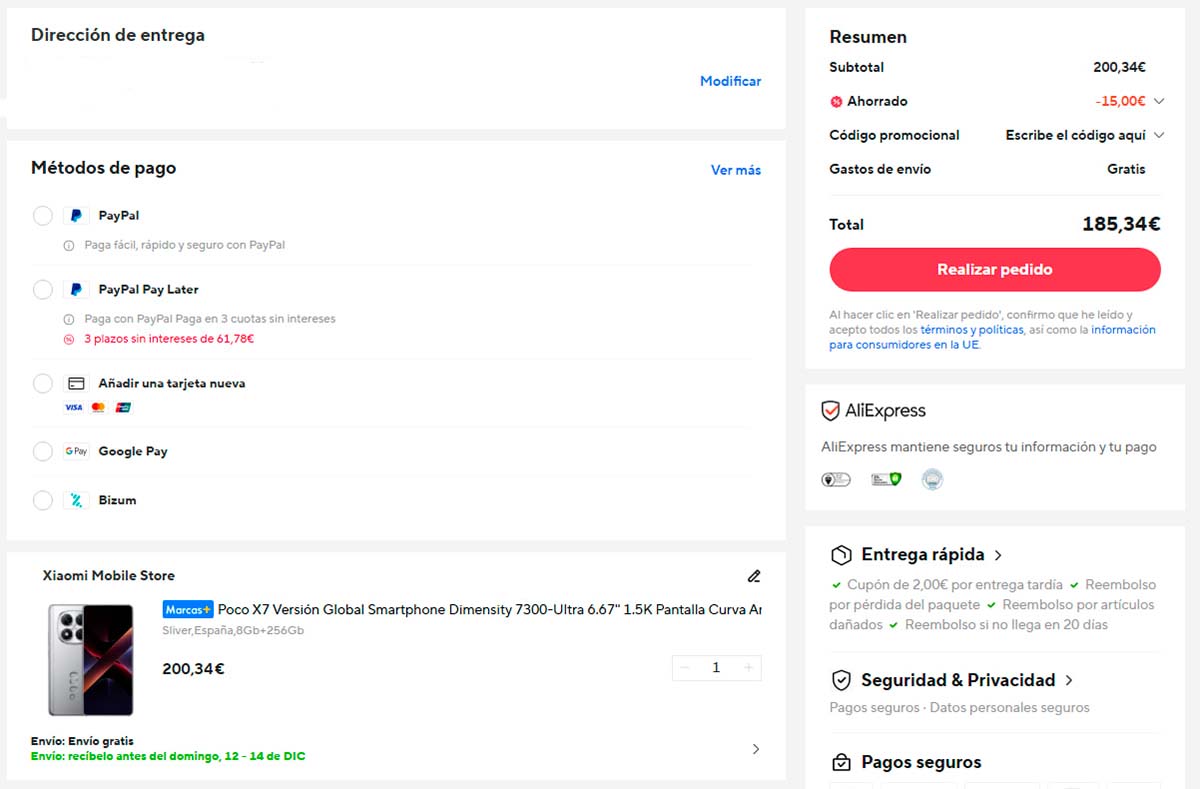Open the Seguridad & Privacidad section
The height and width of the screenshot is (789, 1200).
[x=958, y=680]
